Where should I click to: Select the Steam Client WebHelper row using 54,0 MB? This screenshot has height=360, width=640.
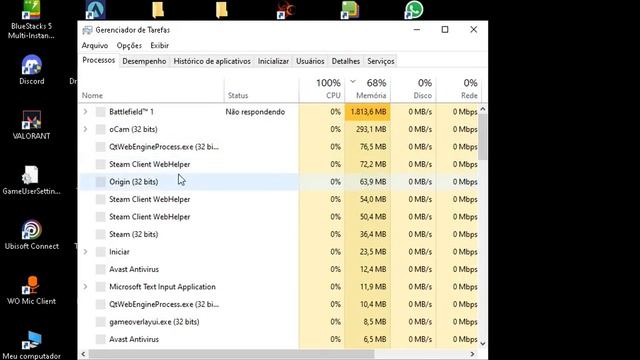278,200
